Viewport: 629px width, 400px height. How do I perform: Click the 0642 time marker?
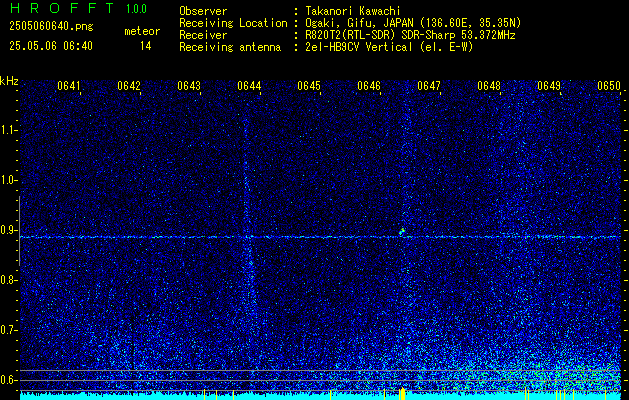point(129,86)
